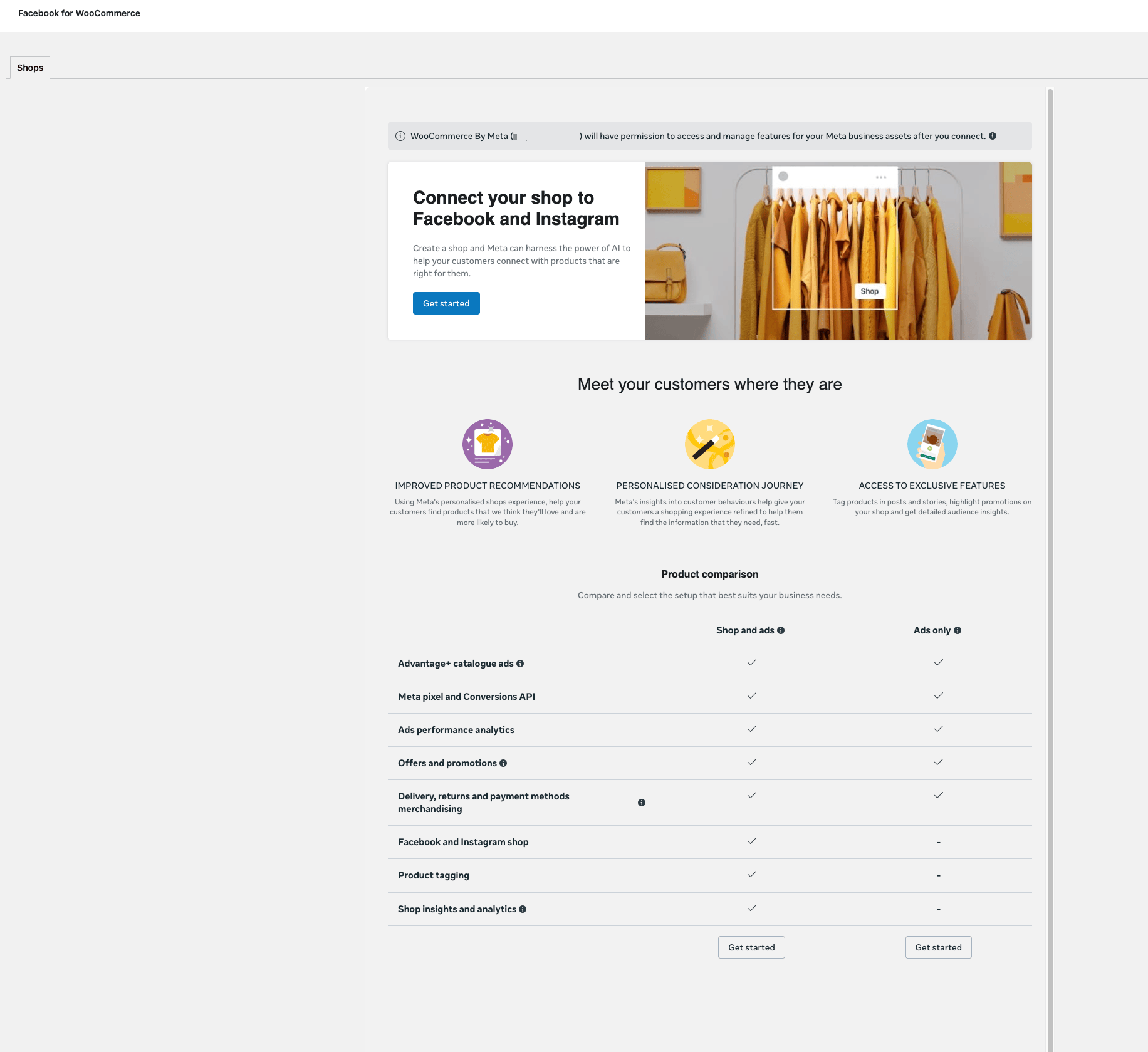Viewport: 1148px width, 1052px height.
Task: View info for Advantage+ catalogue ads
Action: pos(519,663)
